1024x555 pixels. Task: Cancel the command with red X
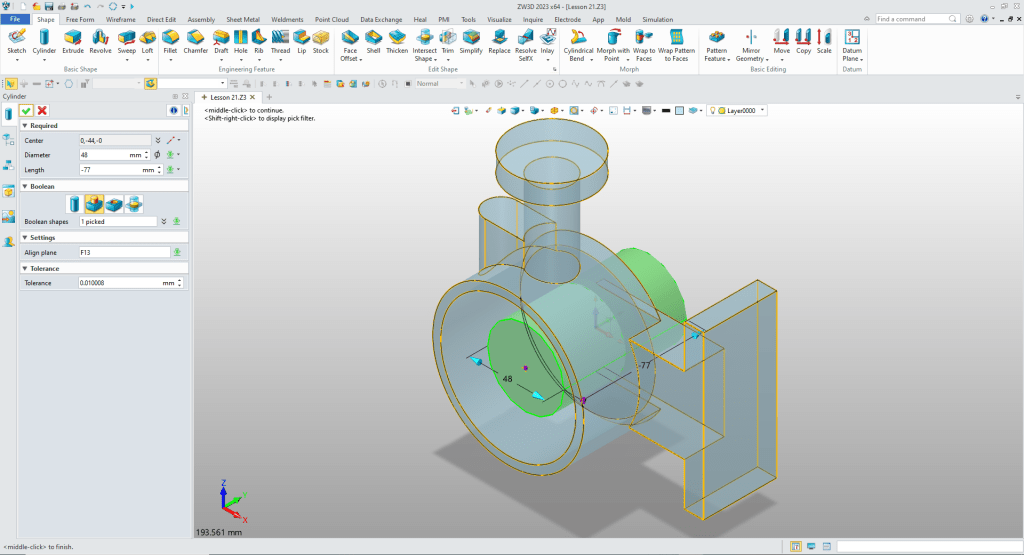pos(42,110)
